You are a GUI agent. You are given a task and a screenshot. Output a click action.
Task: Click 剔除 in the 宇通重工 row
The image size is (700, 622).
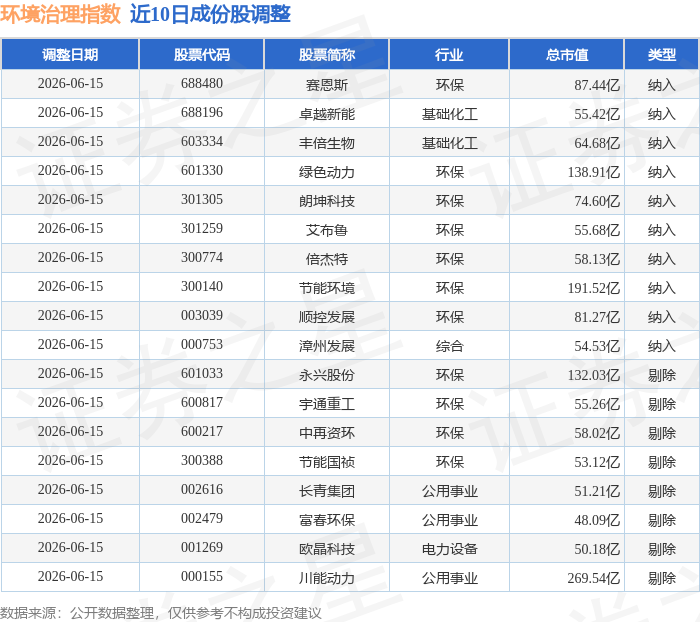click(662, 404)
